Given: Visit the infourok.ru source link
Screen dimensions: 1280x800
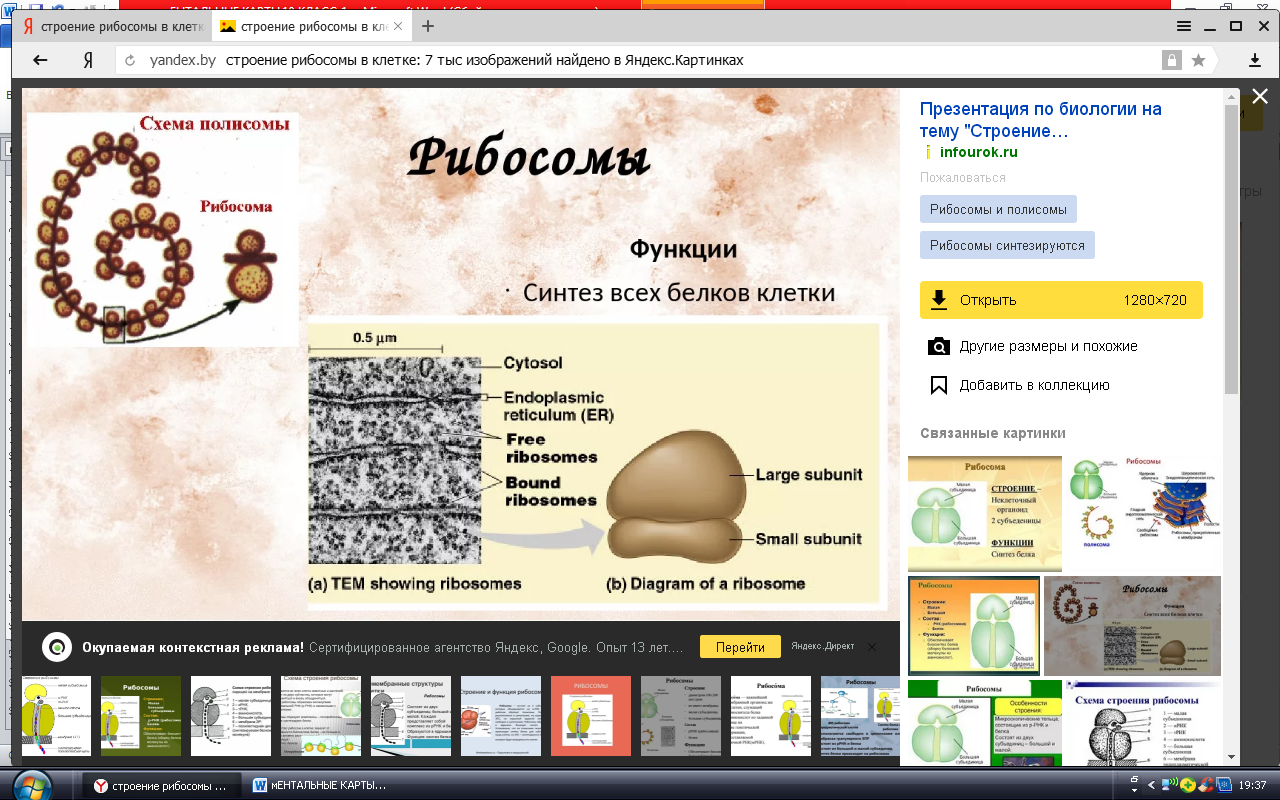Looking at the screenshot, I should pos(978,152).
